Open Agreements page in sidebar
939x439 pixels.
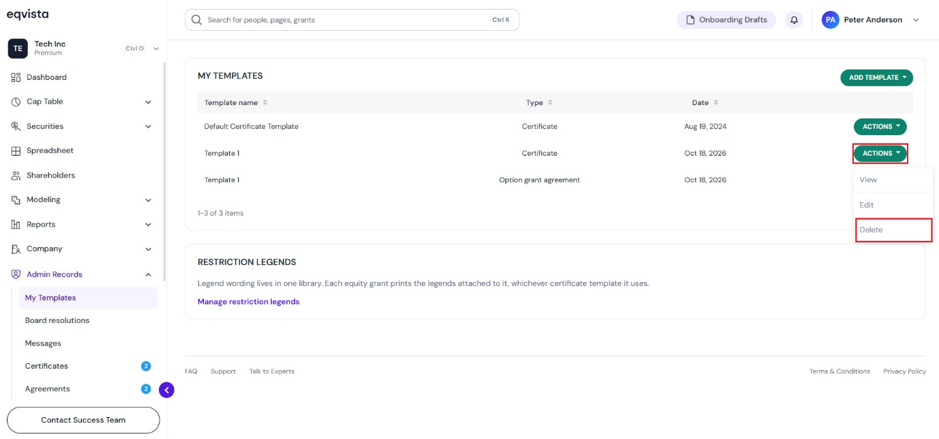pyautogui.click(x=47, y=389)
